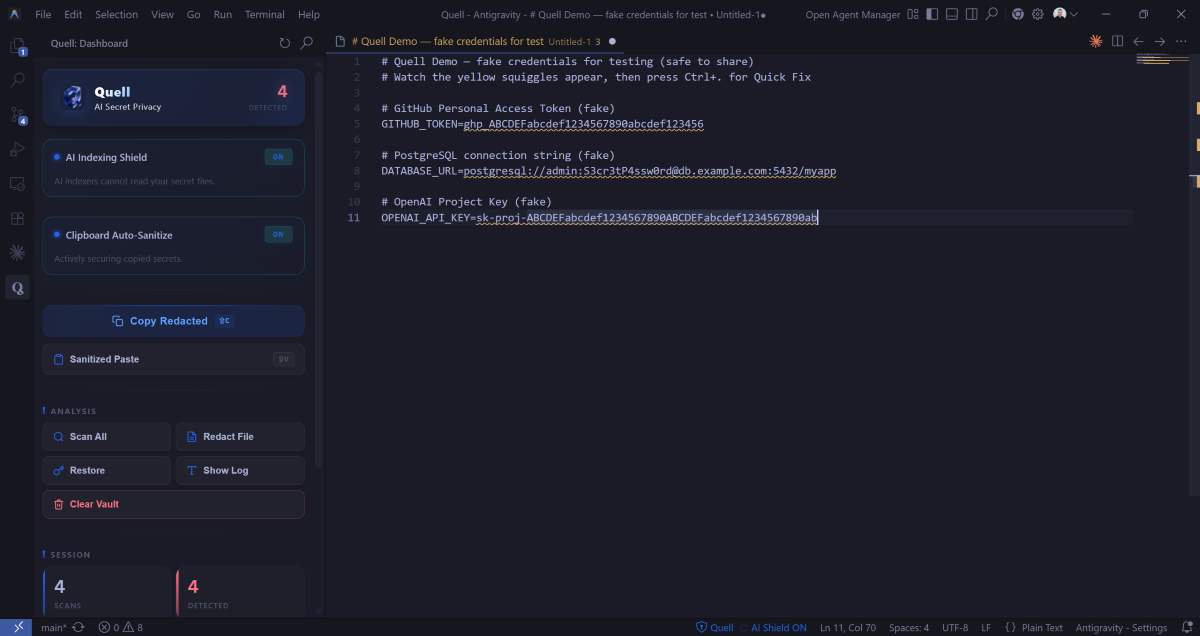Open the Edit menu
The width and height of the screenshot is (1200, 636).
point(73,14)
